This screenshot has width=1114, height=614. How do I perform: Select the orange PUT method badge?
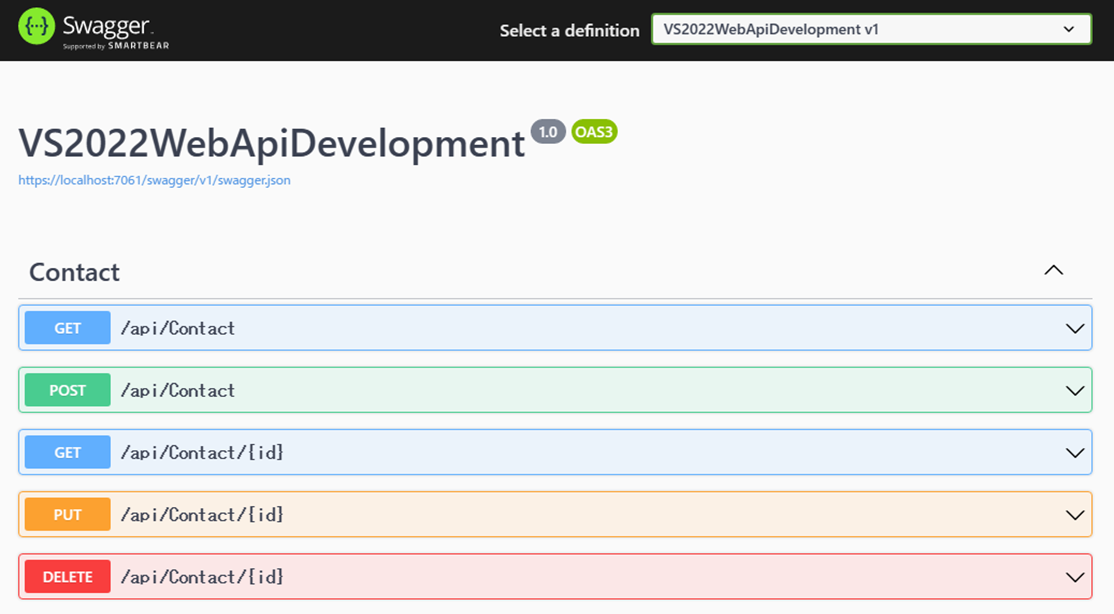[x=66, y=514]
